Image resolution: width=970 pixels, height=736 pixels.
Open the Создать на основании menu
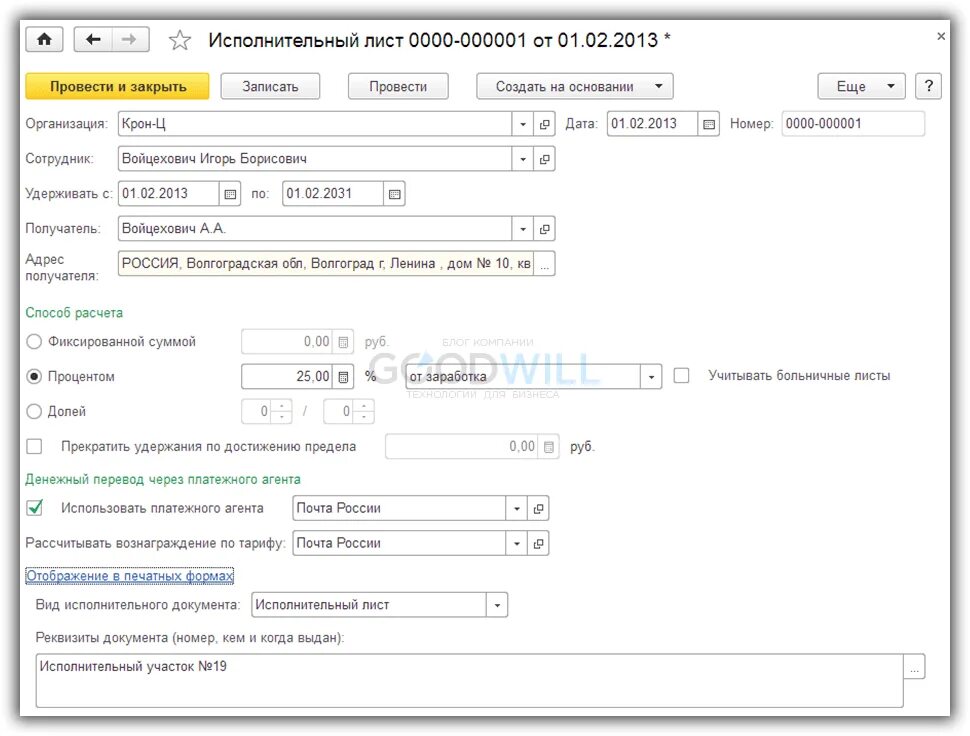(x=575, y=86)
